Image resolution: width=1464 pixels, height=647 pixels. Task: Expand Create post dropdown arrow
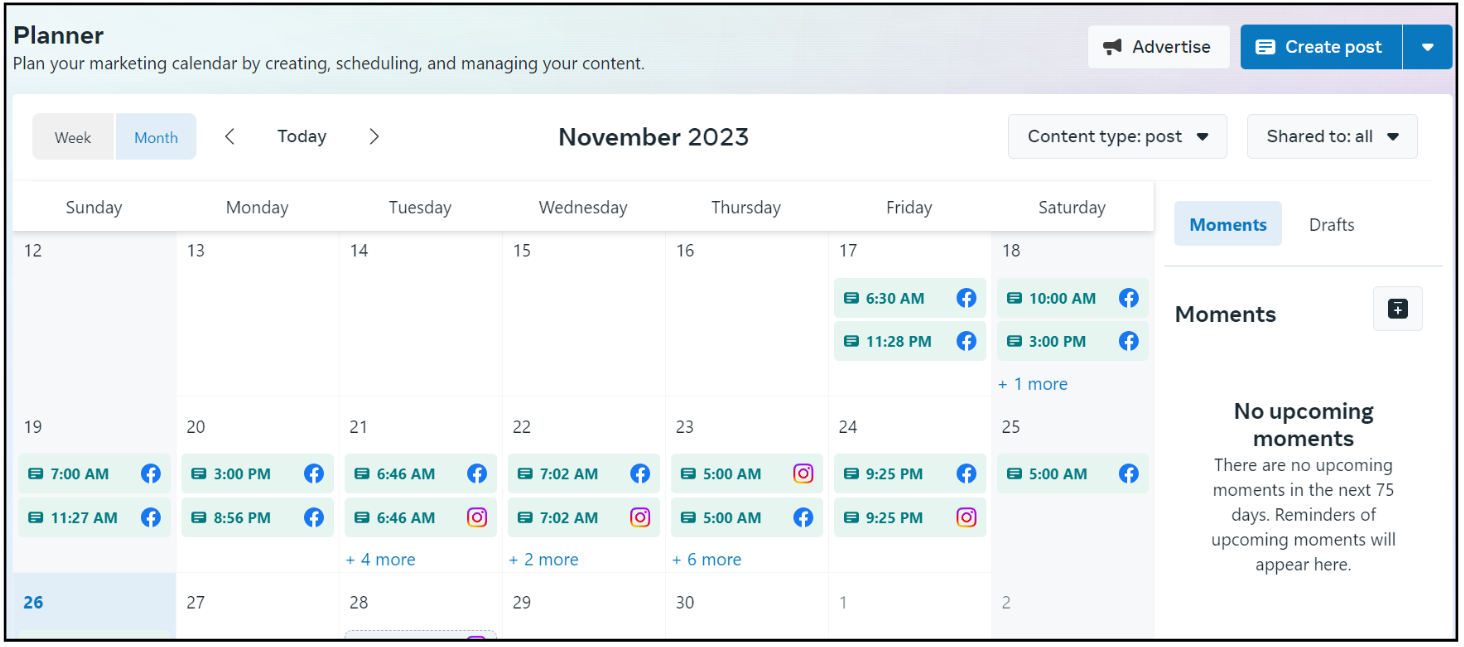point(1427,47)
